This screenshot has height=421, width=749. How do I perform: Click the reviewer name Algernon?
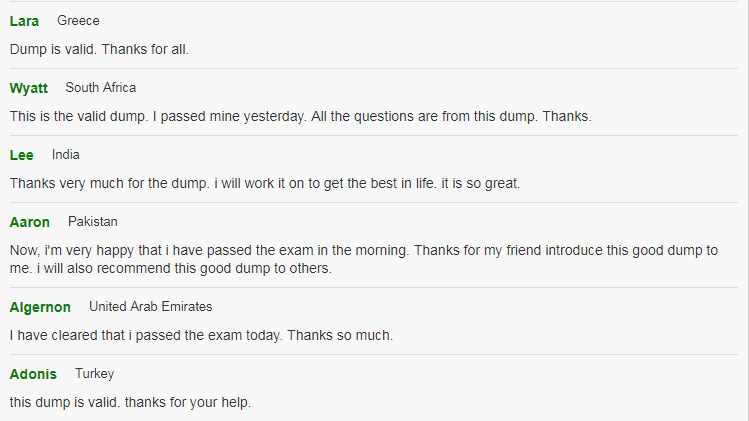(40, 307)
